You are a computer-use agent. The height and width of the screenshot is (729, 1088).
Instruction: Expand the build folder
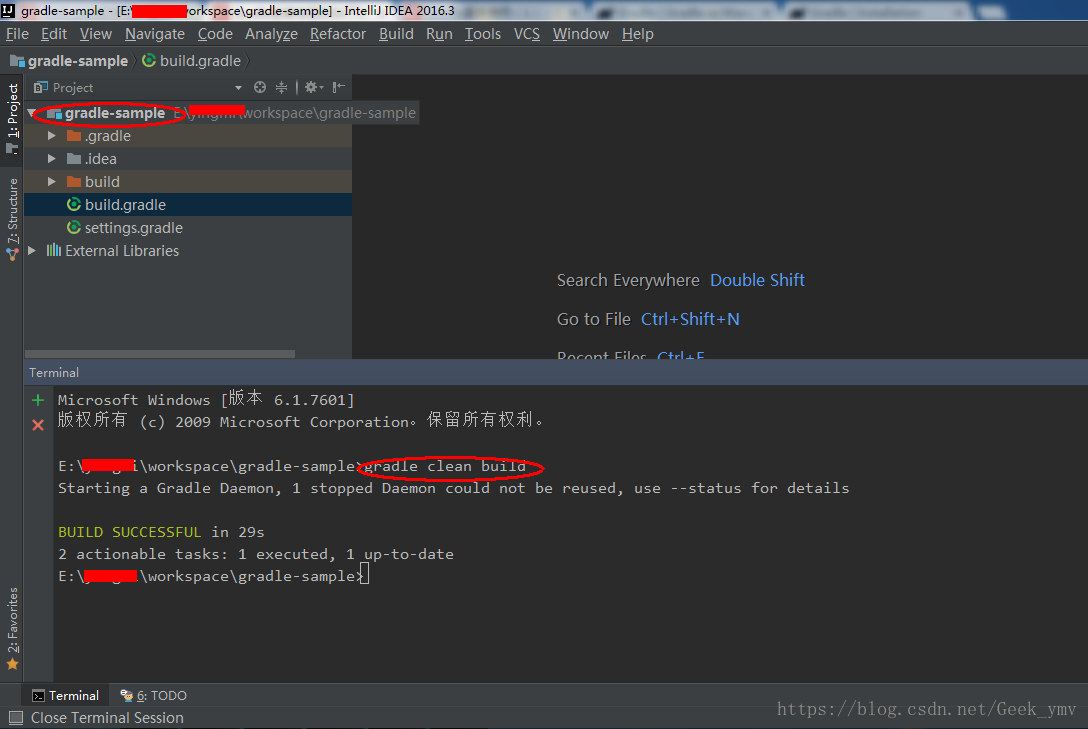coord(51,182)
